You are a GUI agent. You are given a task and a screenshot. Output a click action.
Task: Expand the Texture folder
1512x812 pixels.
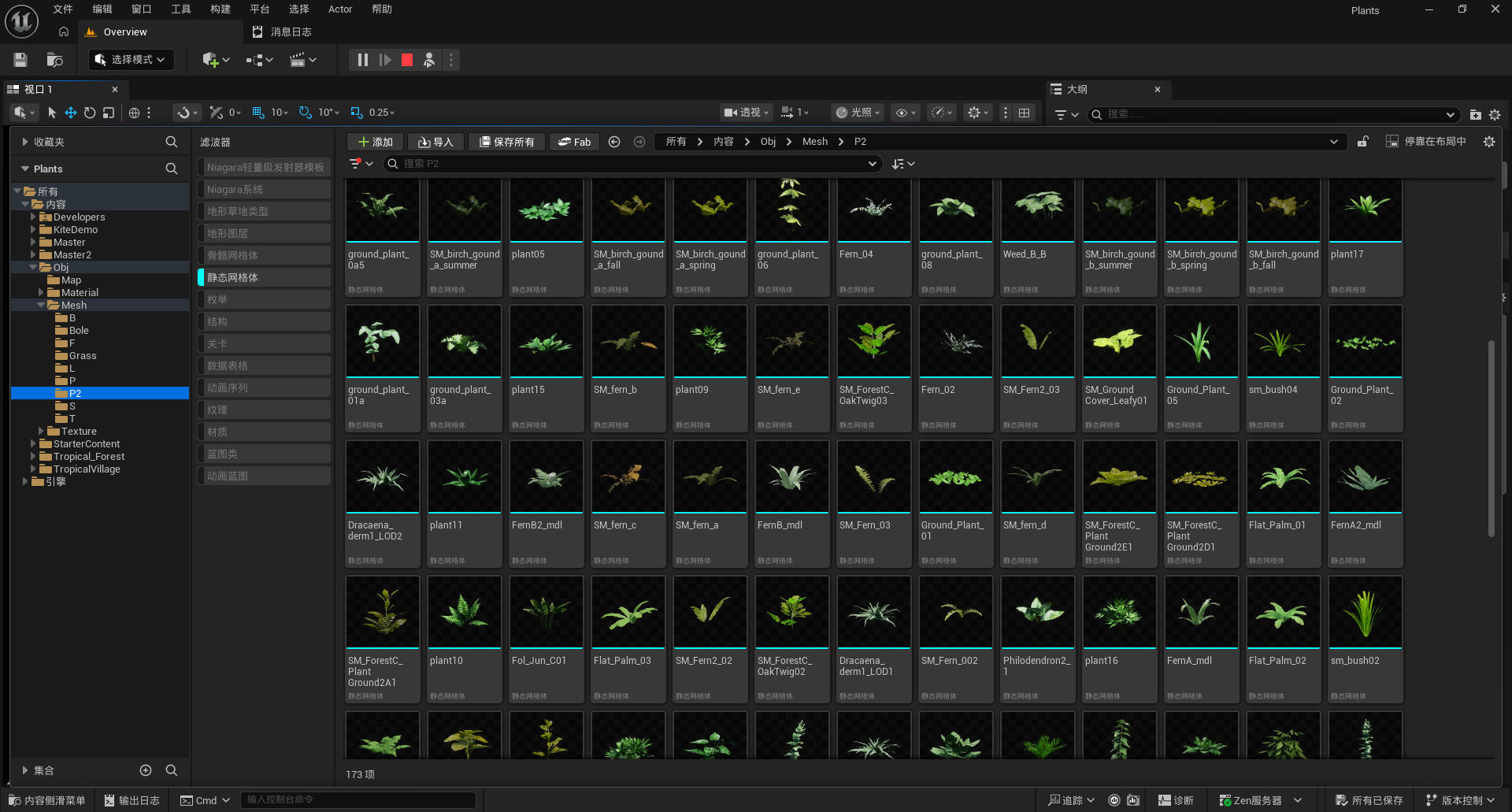41,431
